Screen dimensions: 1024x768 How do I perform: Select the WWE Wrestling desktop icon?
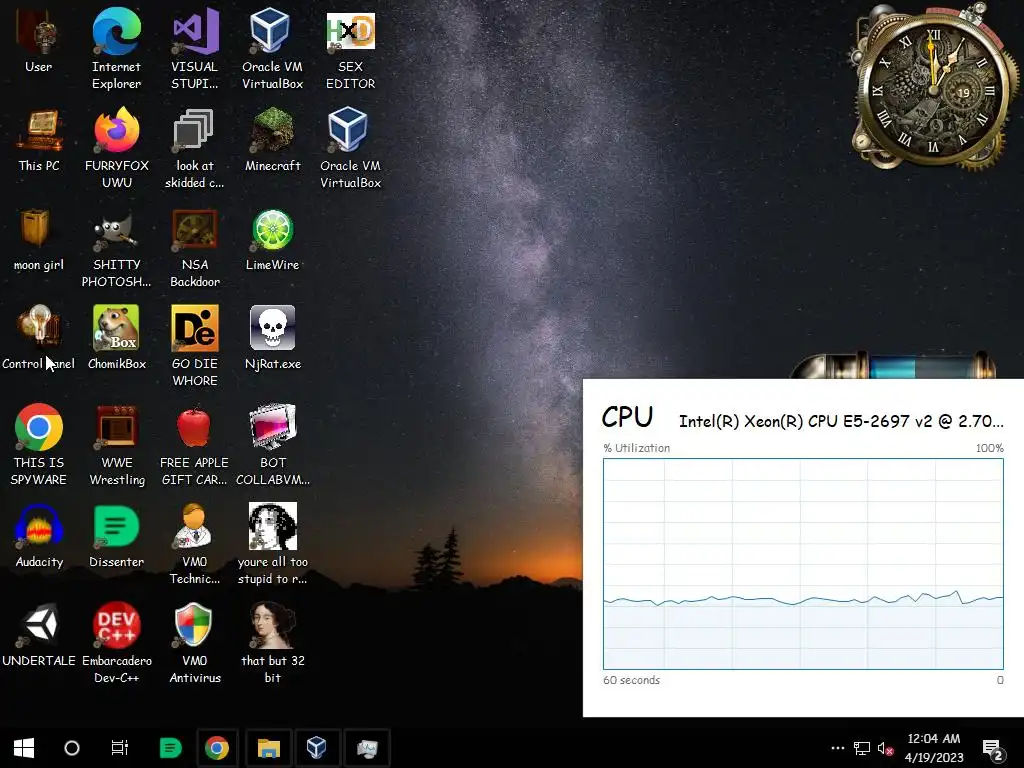[116, 445]
